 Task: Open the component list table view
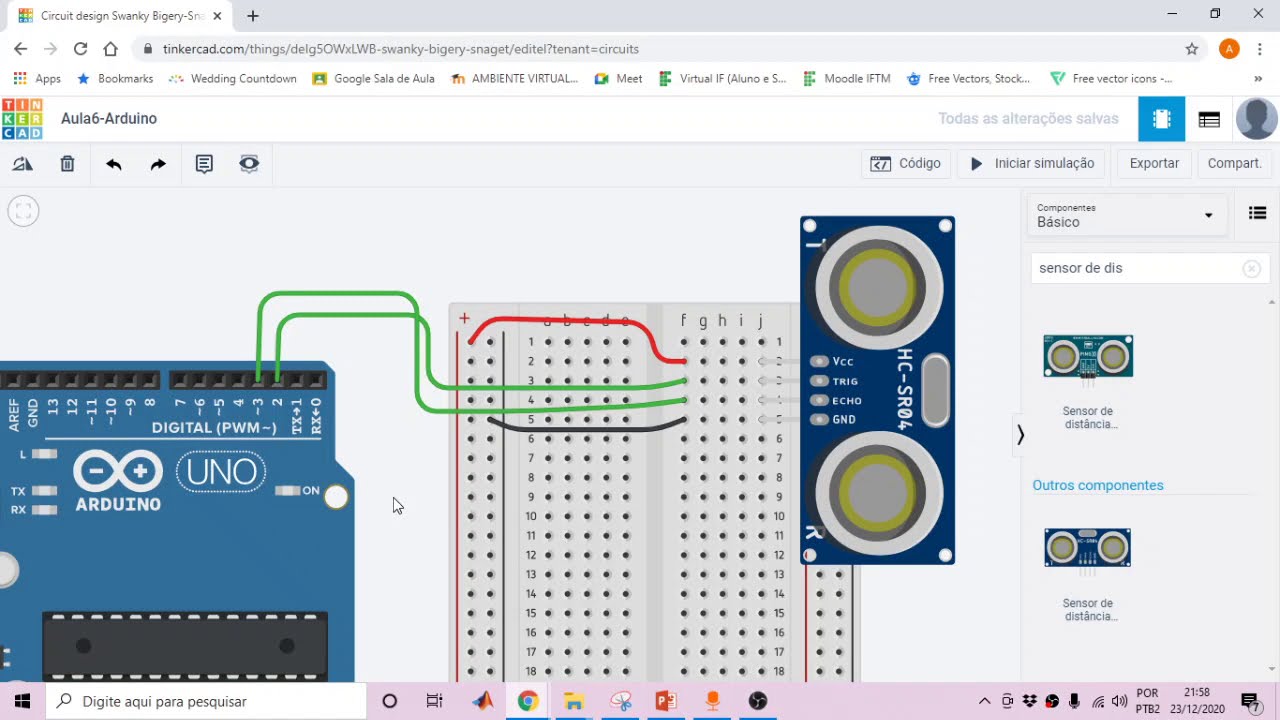[1209, 119]
